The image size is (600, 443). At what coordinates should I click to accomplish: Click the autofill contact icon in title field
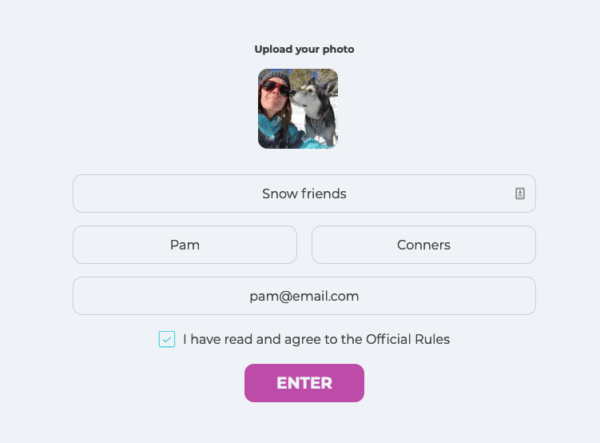[520, 194]
